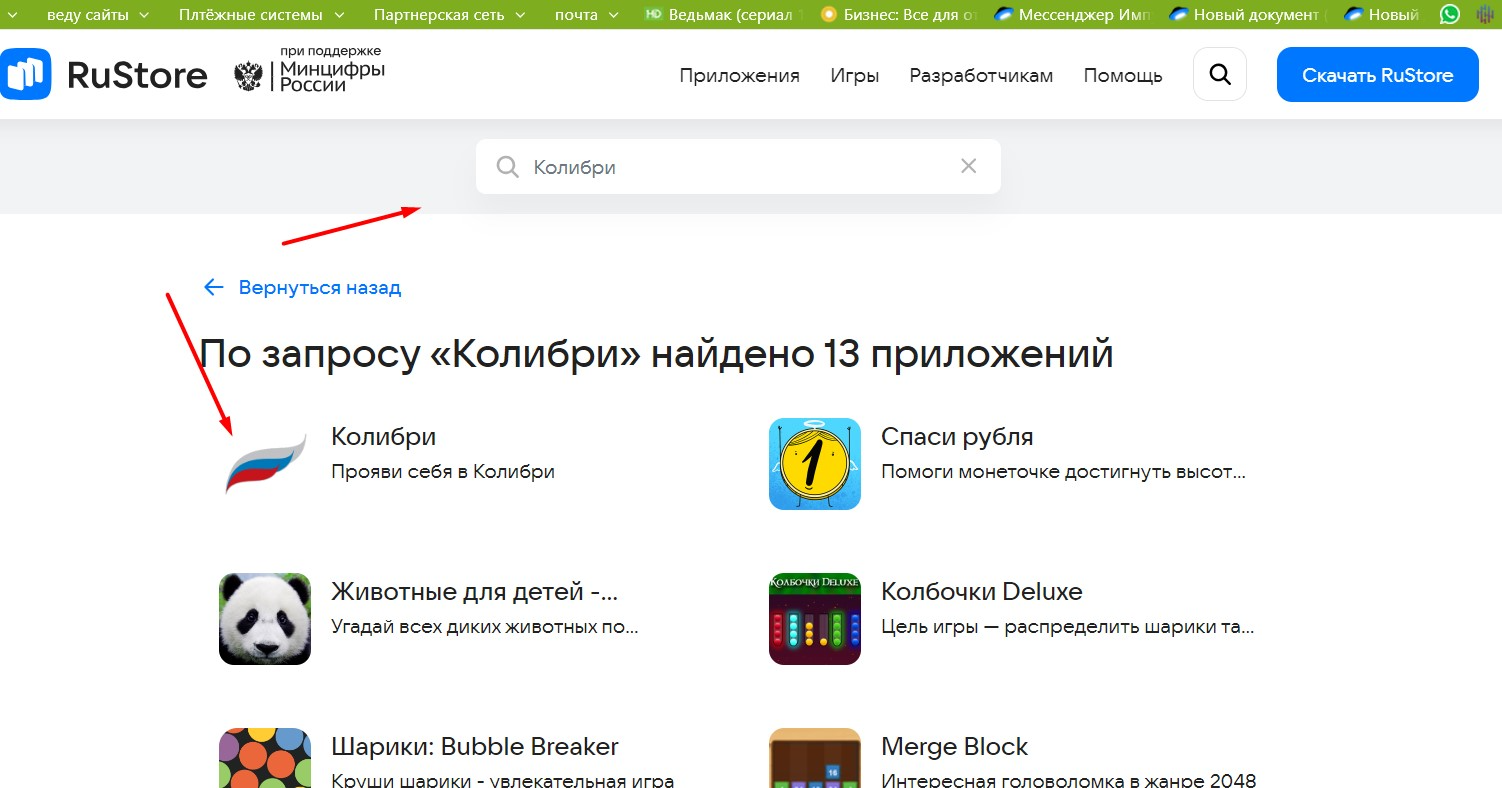
Task: Click the WhatsApp bookmark icon
Action: tap(1450, 14)
